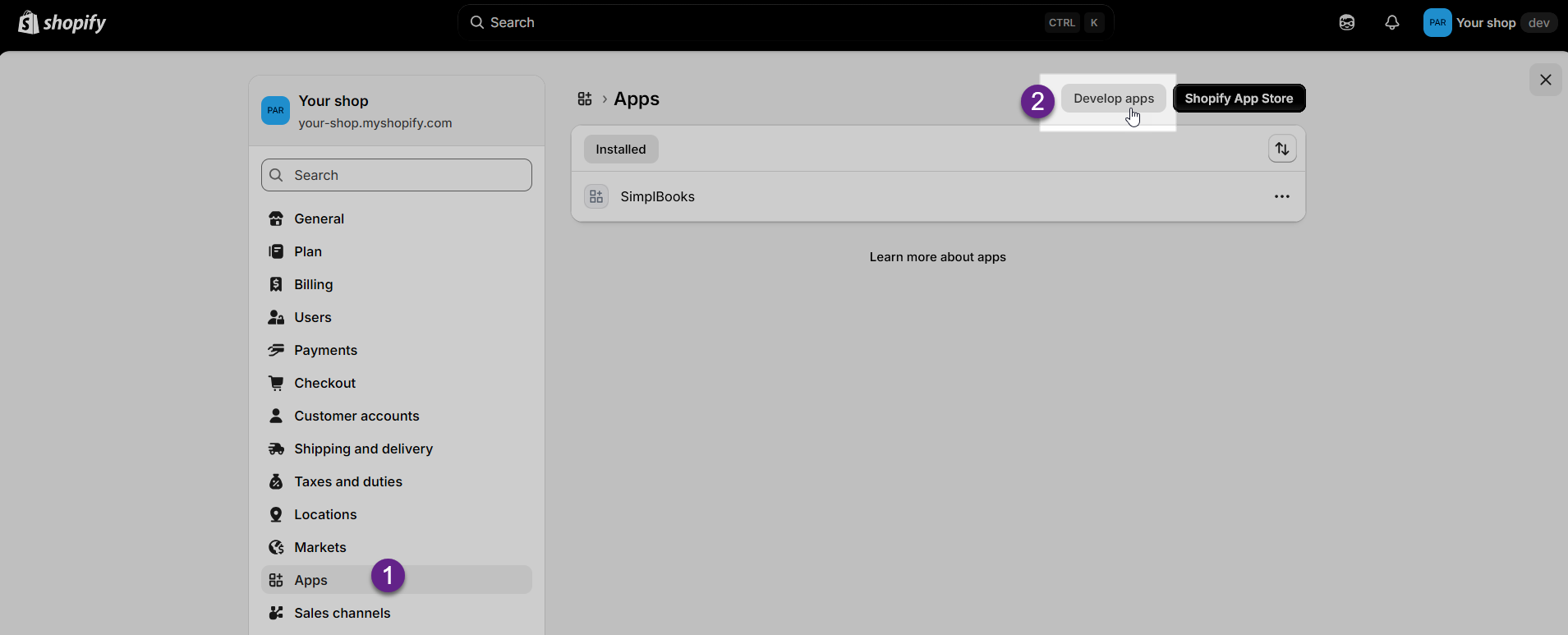The width and height of the screenshot is (1568, 635).
Task: Open the Shopify App Store
Action: point(1238,99)
